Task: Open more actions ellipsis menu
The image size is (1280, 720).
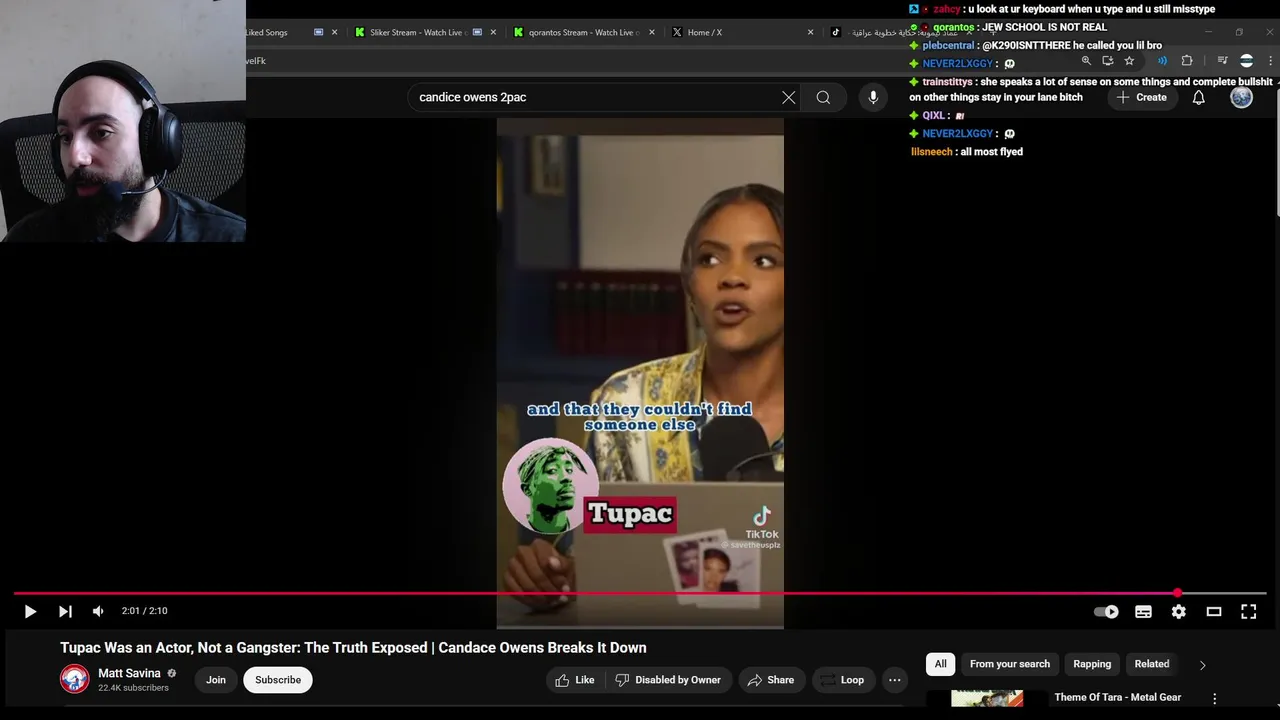Action: click(x=895, y=680)
